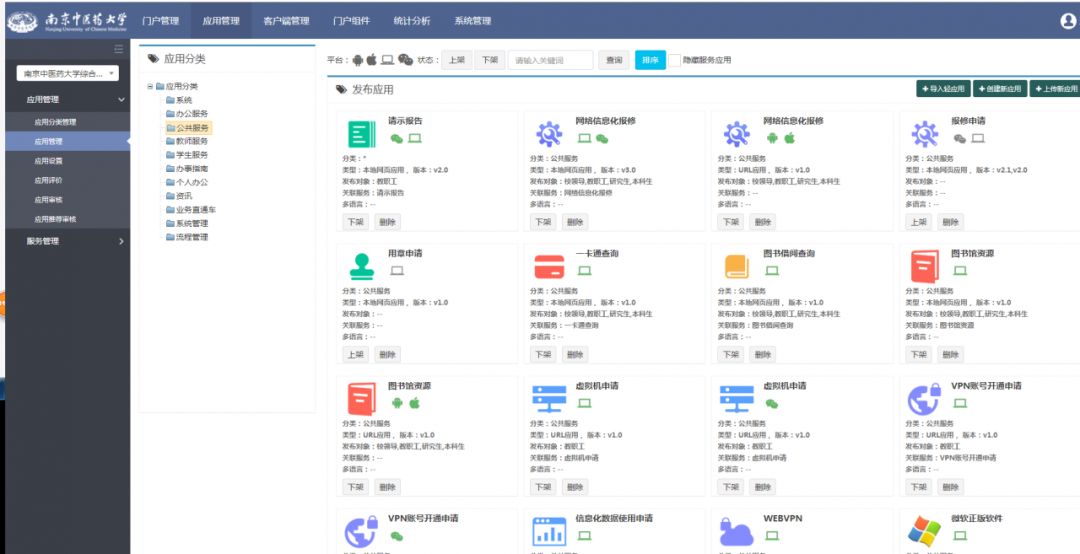Click the 用章申请 green stamp icon

pyautogui.click(x=361, y=267)
